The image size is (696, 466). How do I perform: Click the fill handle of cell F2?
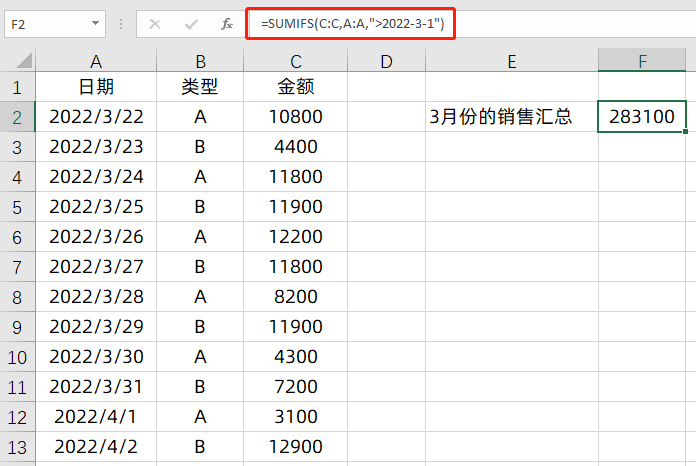[x=686, y=131]
